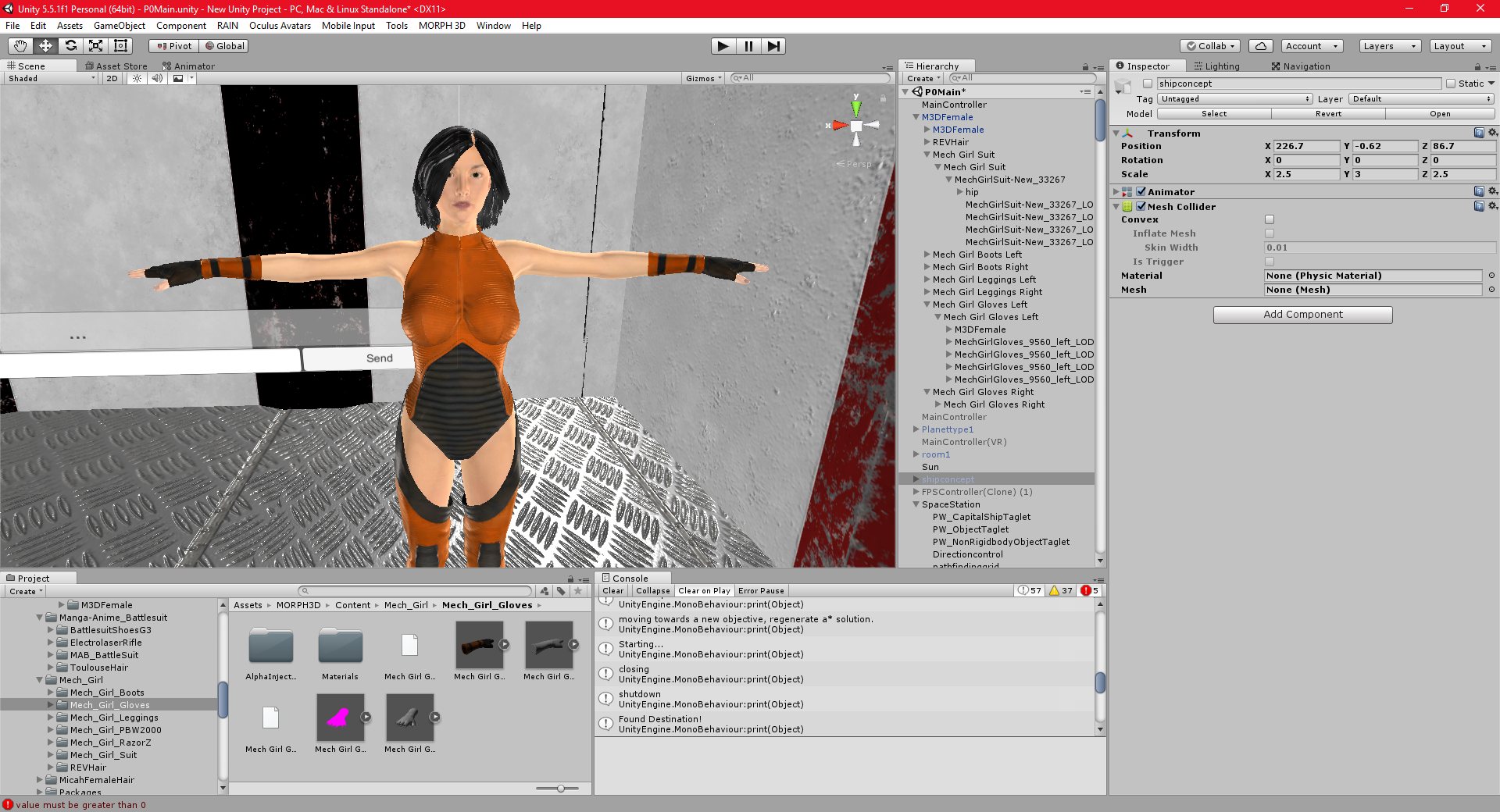Switch to the Lighting tab
1500x812 pixels.
tap(1216, 66)
